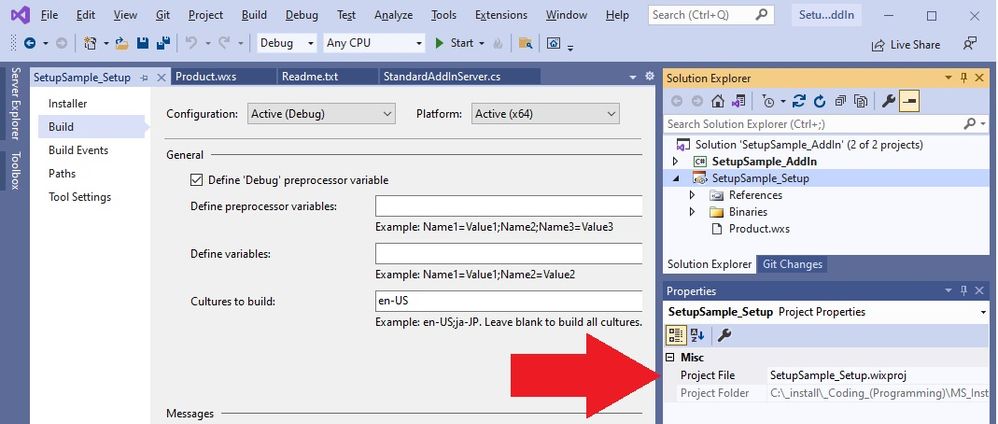Click the Navigate Backward arrow in the main toolbar
The width and height of the screenshot is (998, 424).
tap(29, 43)
